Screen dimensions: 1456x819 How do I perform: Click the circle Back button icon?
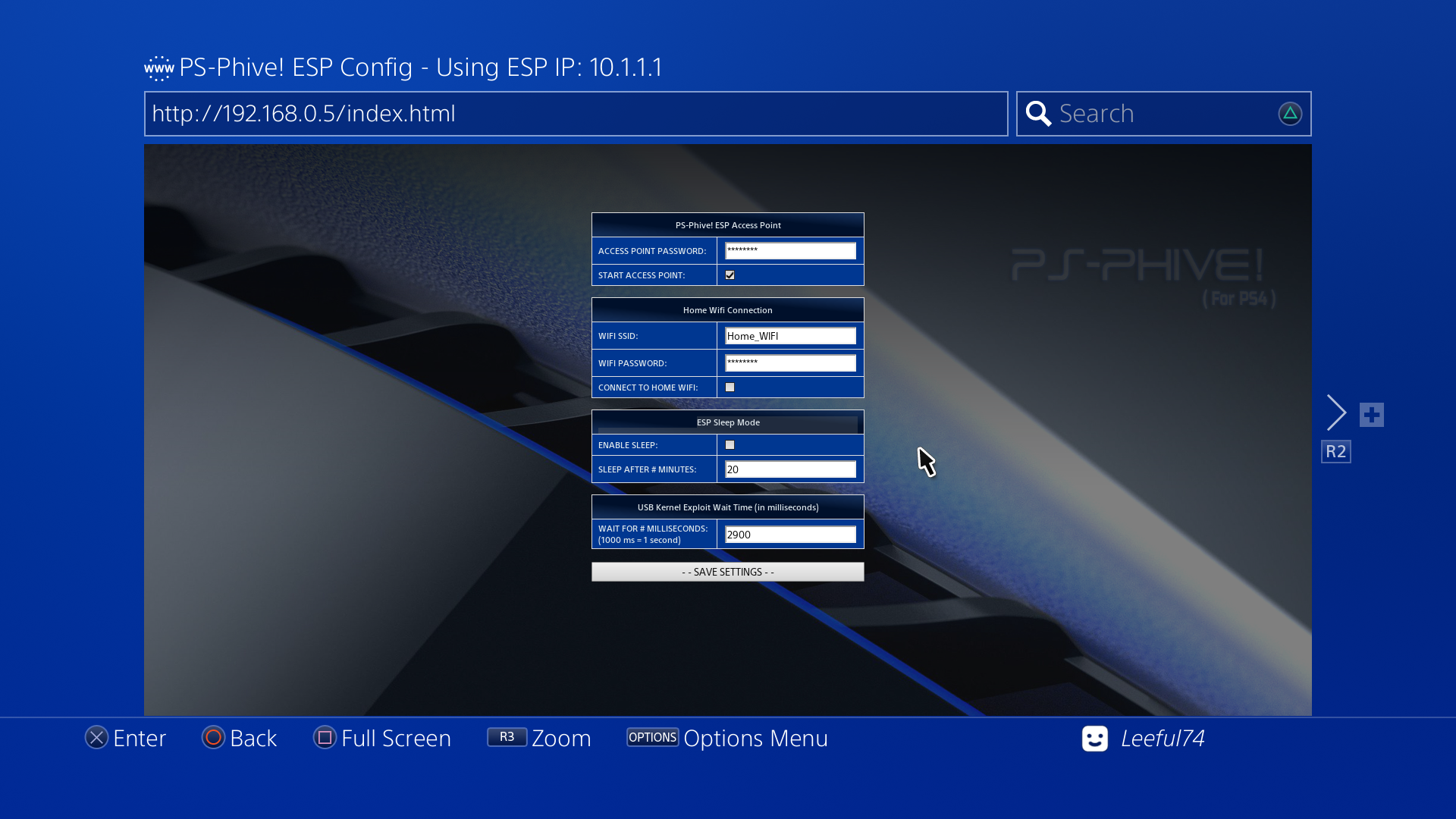(x=214, y=737)
